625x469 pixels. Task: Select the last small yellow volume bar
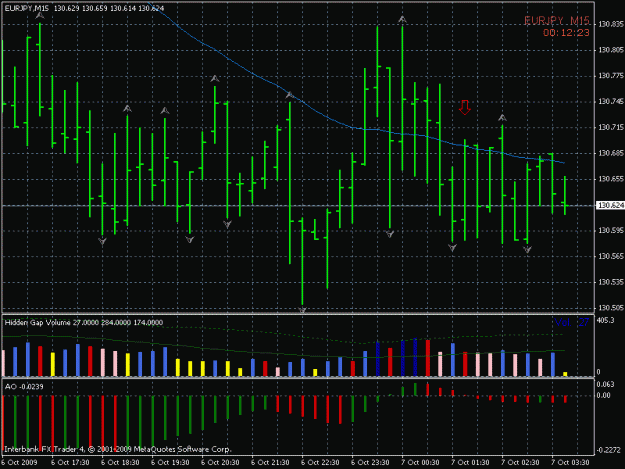coord(565,374)
